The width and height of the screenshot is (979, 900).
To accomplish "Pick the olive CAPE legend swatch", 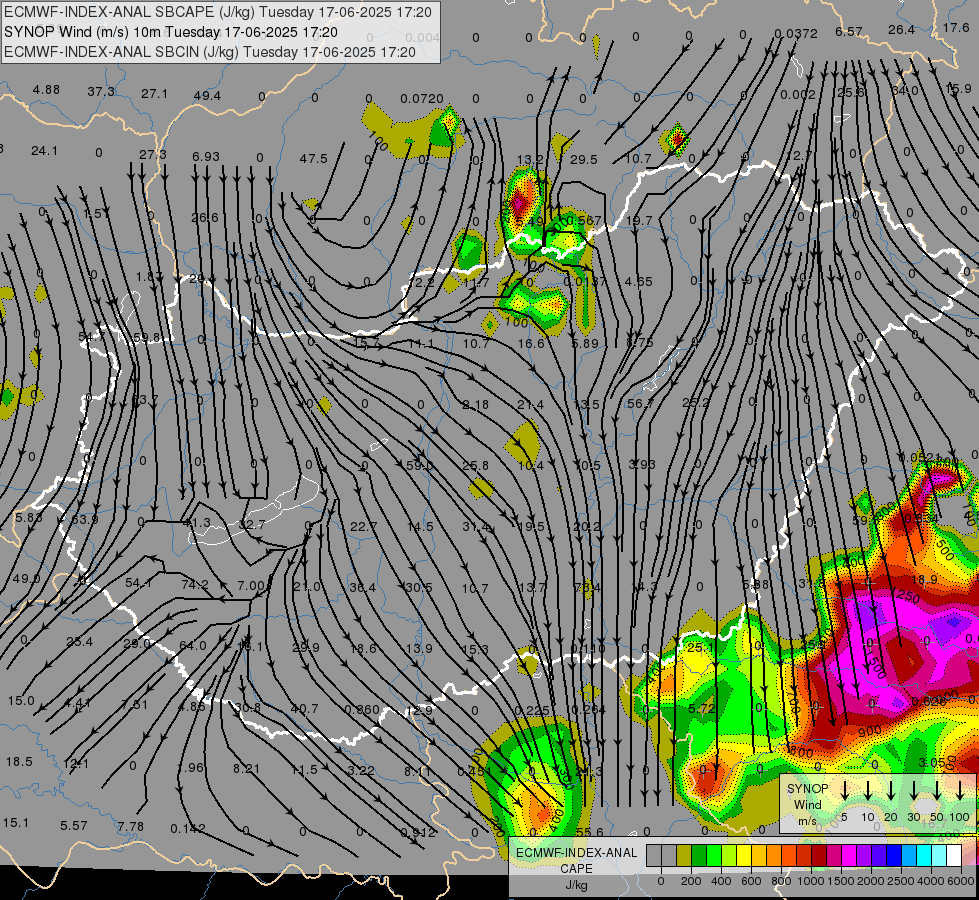I will [684, 856].
